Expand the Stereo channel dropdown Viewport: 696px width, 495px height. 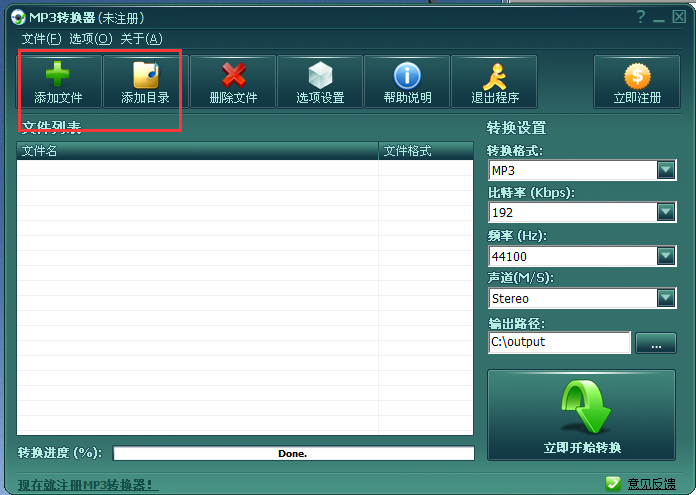pyautogui.click(x=666, y=298)
